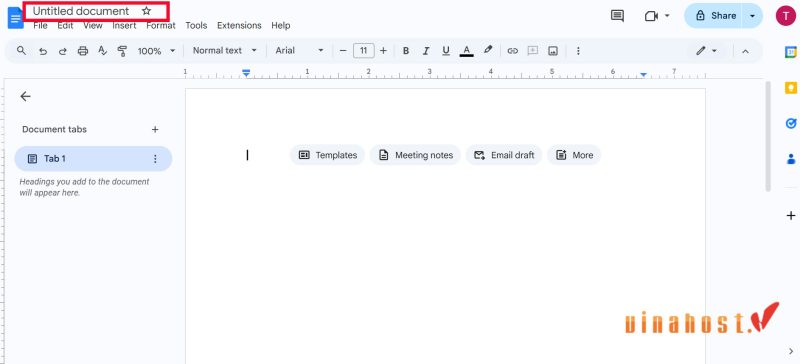Viewport: 800px width, 364px height.
Task: Toggle italic formatting
Action: pos(426,51)
